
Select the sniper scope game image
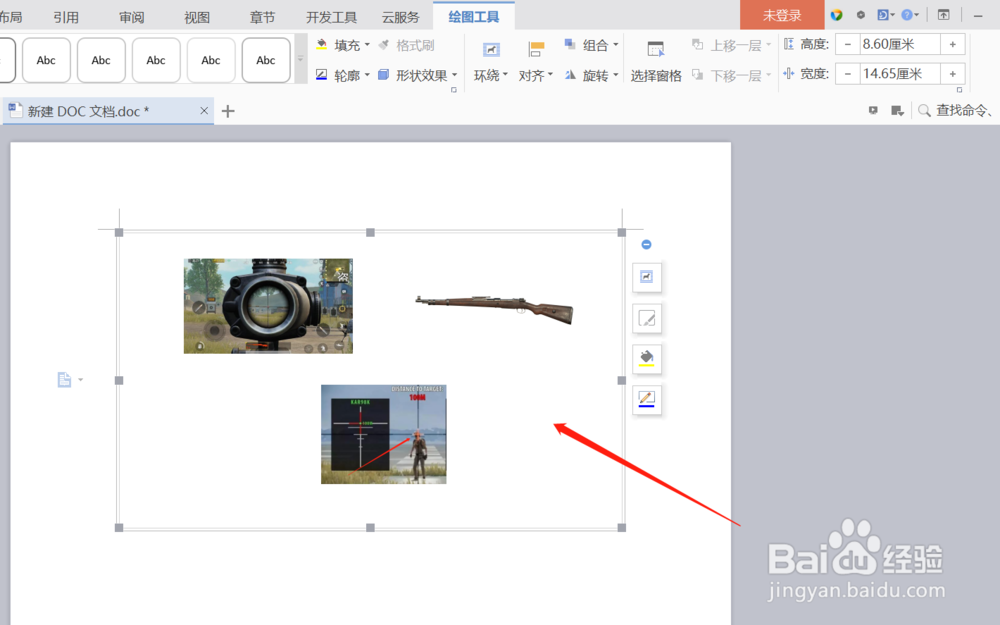pyautogui.click(x=268, y=305)
